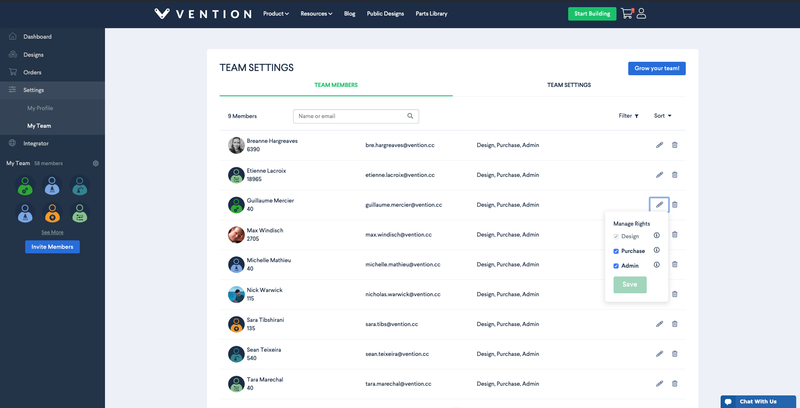Toggle the Design rights checkbox
The image size is (800, 408).
[616, 237]
